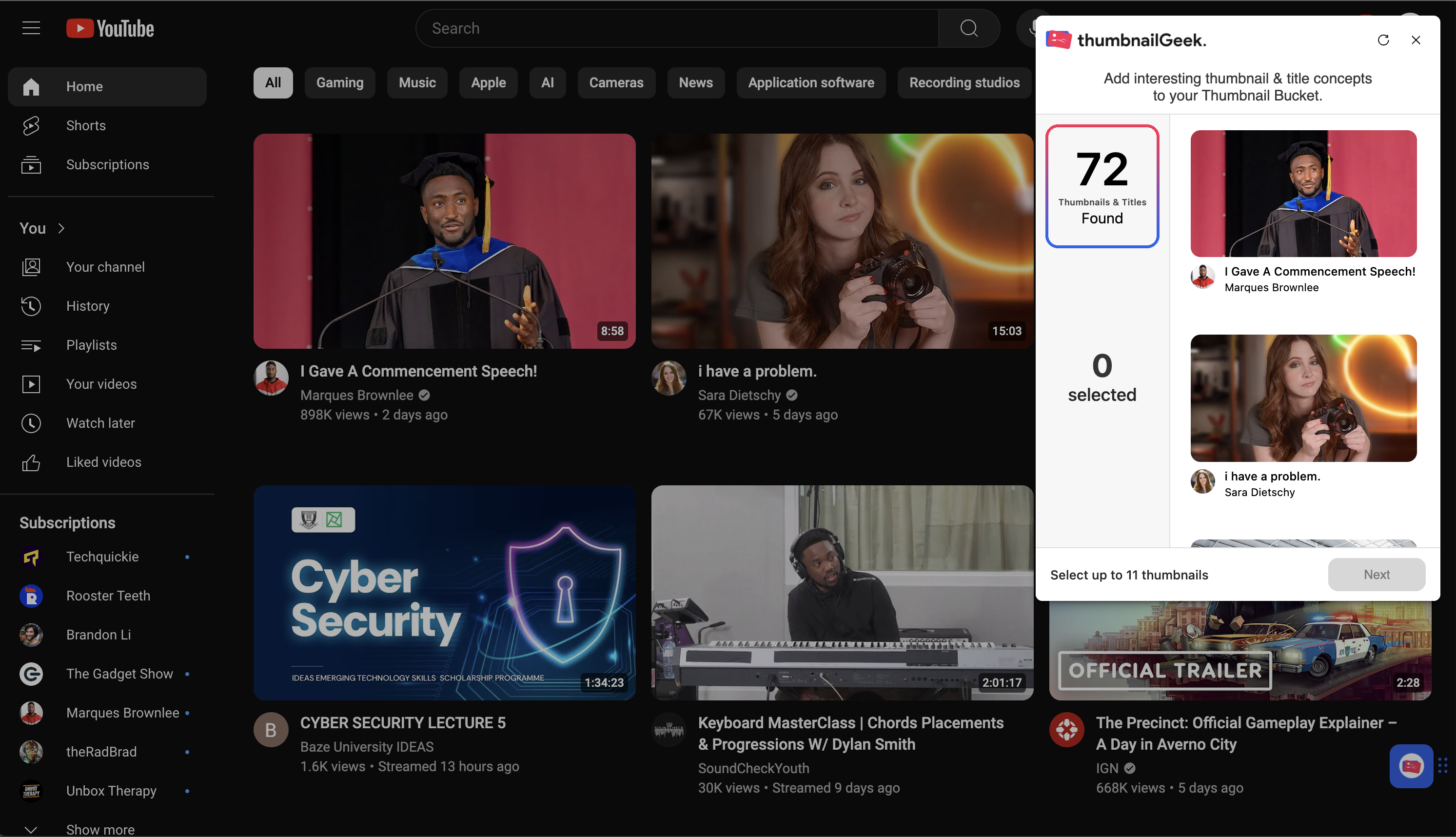The width and height of the screenshot is (1456, 837).
Task: Open 'I Gave A Commencement Speech!' title
Action: pos(418,371)
